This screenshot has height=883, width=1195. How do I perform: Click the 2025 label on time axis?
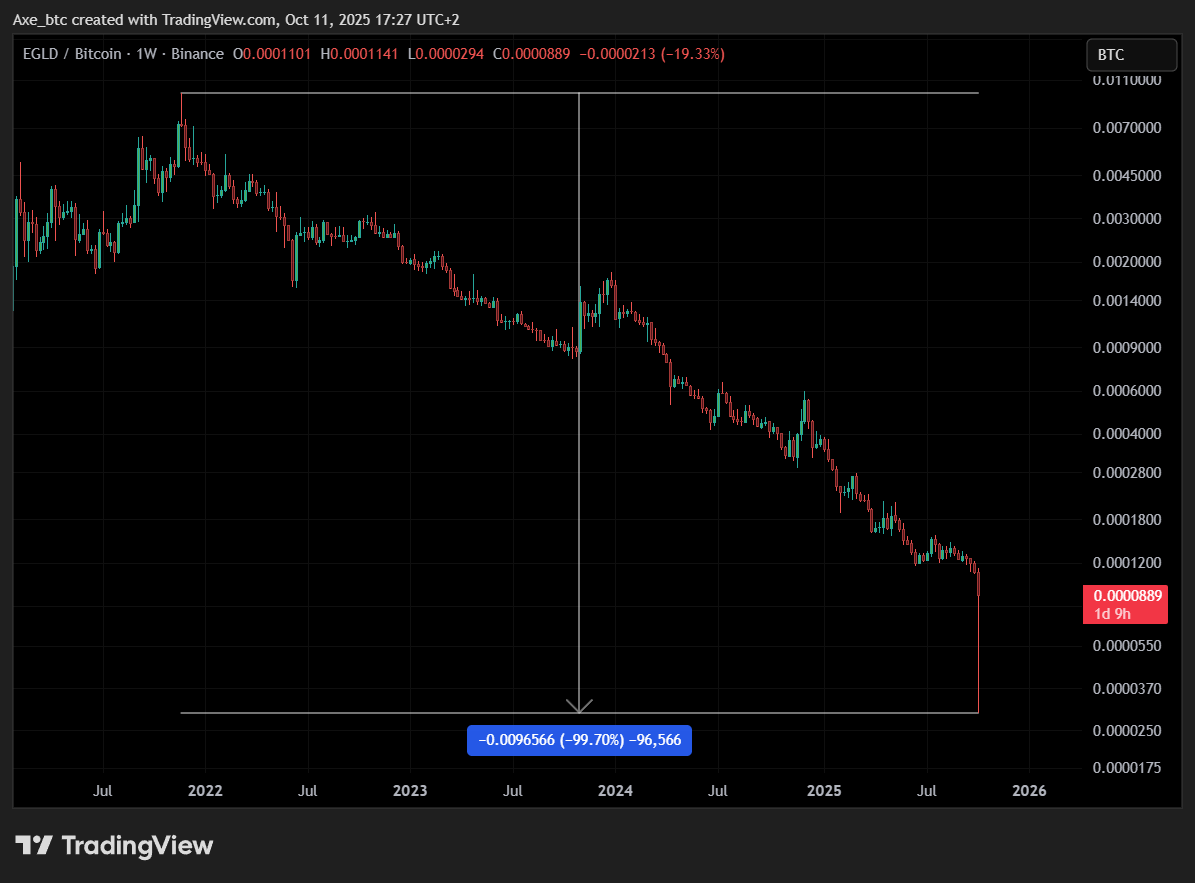tap(824, 791)
